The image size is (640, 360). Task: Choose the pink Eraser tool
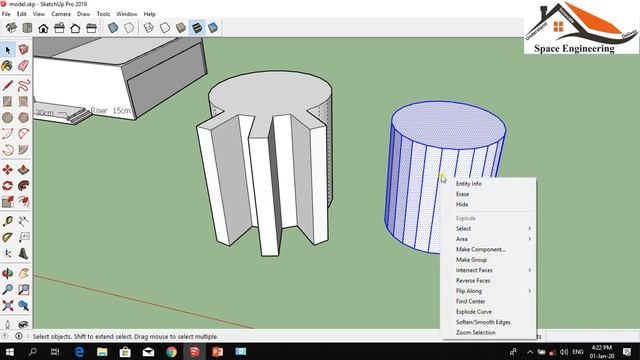click(x=23, y=66)
